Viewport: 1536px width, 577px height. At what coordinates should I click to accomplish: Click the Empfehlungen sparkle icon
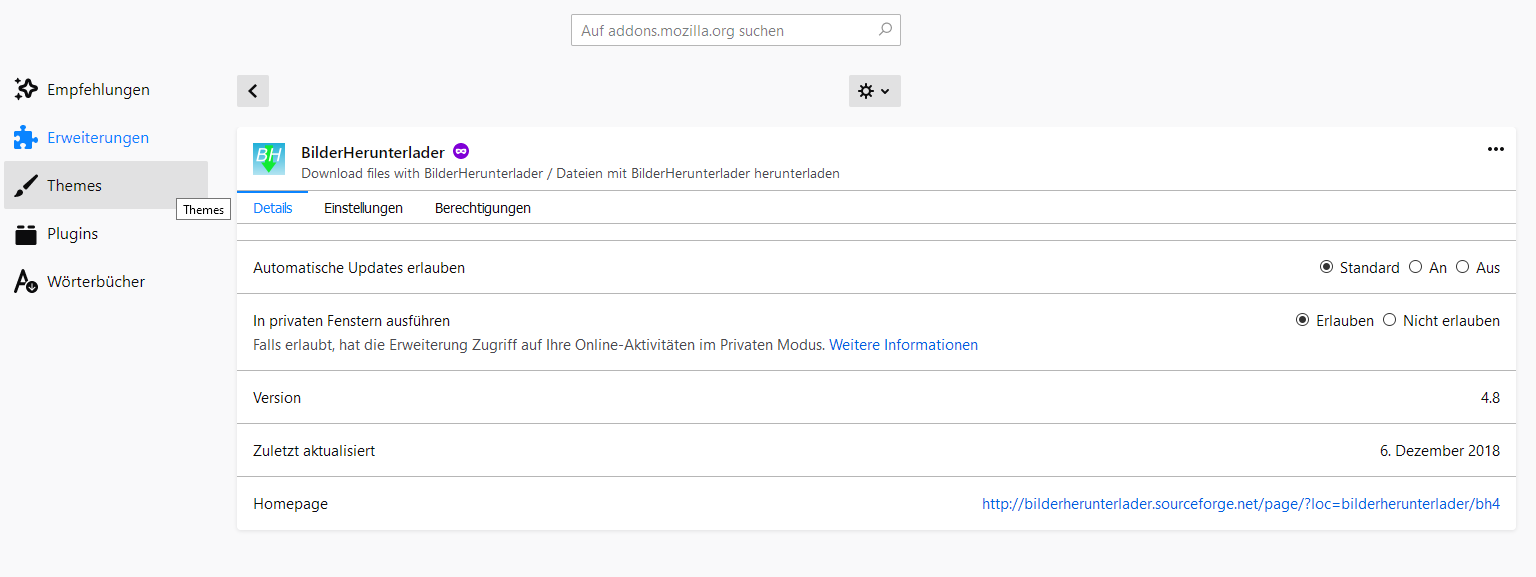[26, 89]
